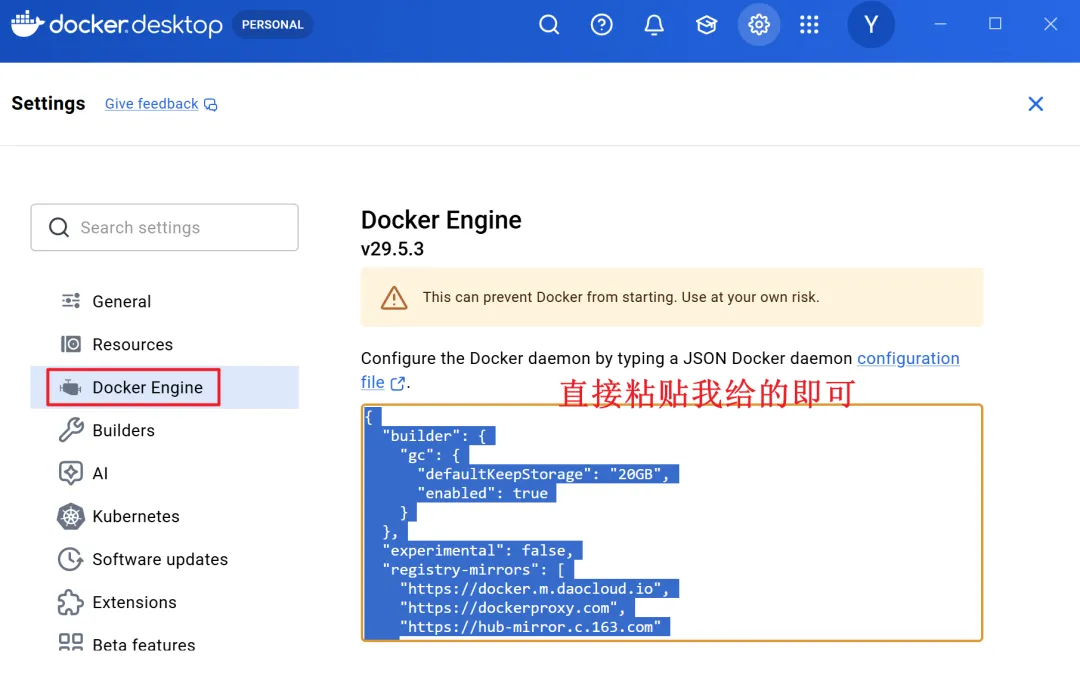Open the Beta features section

tap(165, 645)
